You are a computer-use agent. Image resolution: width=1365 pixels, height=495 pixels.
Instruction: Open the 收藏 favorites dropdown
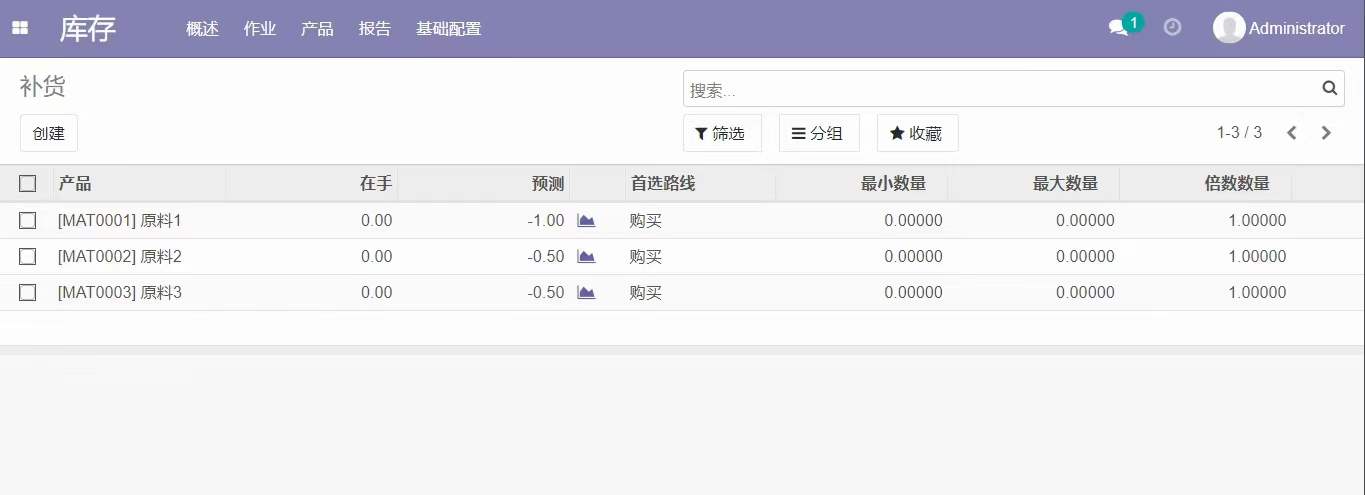point(917,133)
